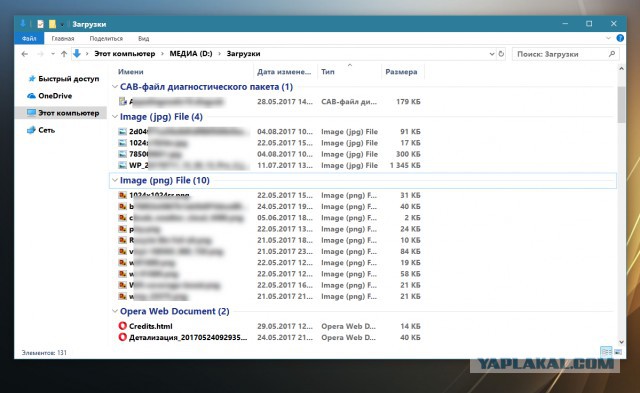Click МЕДИА (D:) in the address path
This screenshot has height=393, width=640.
191,54
